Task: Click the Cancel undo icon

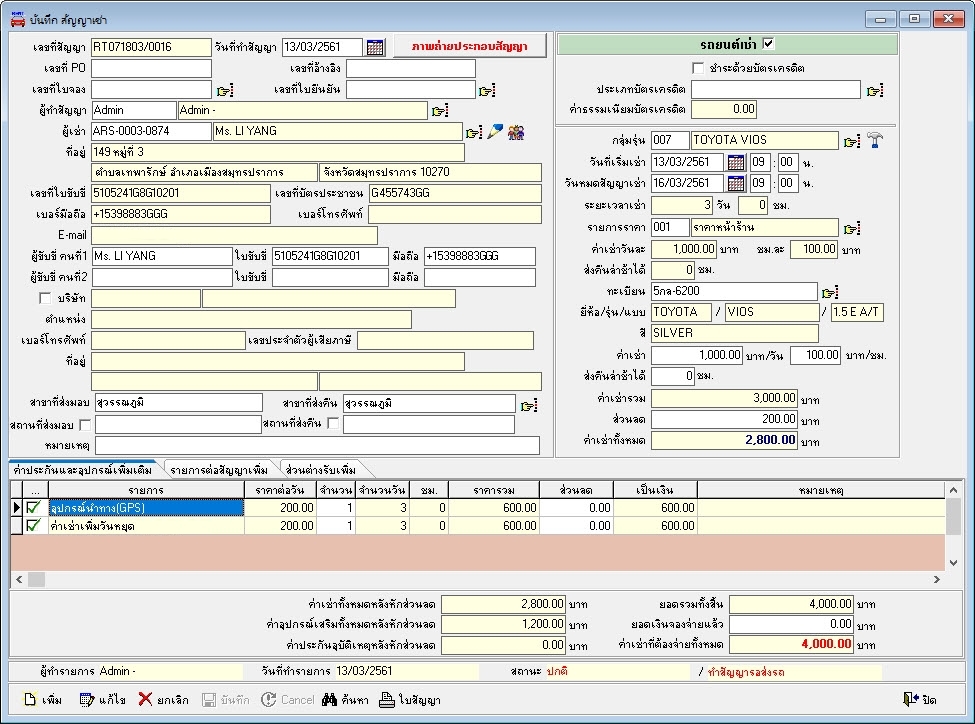Action: (268, 700)
